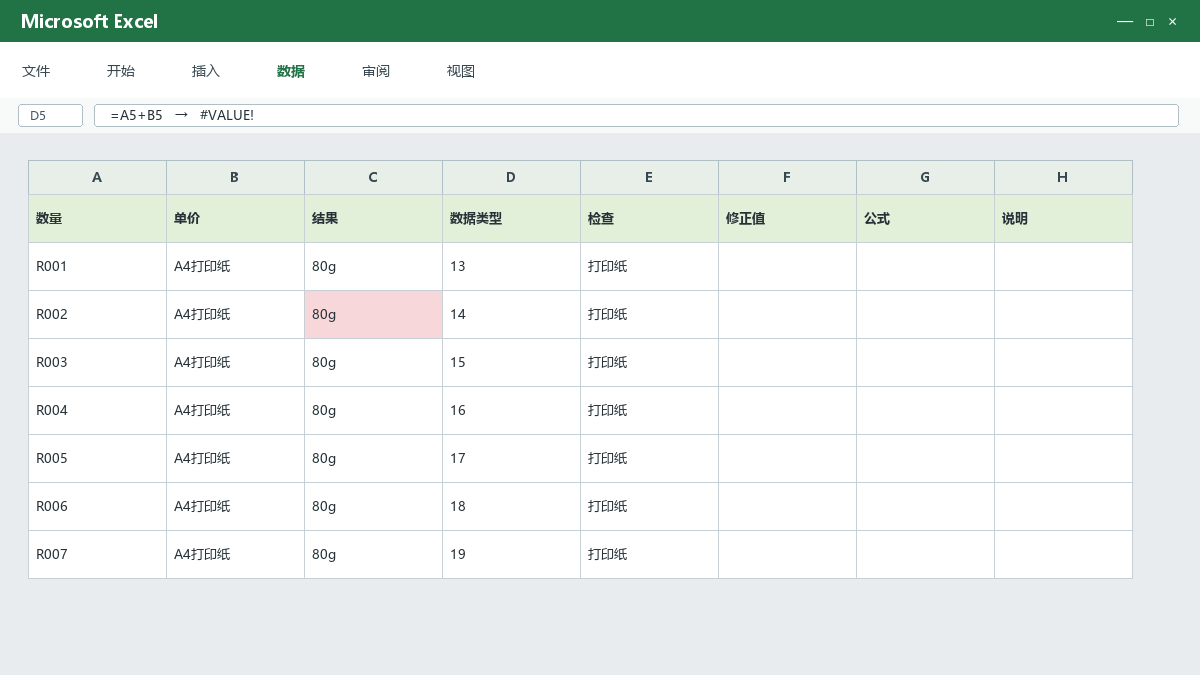
Task: Select column H header
Action: coord(1063,177)
